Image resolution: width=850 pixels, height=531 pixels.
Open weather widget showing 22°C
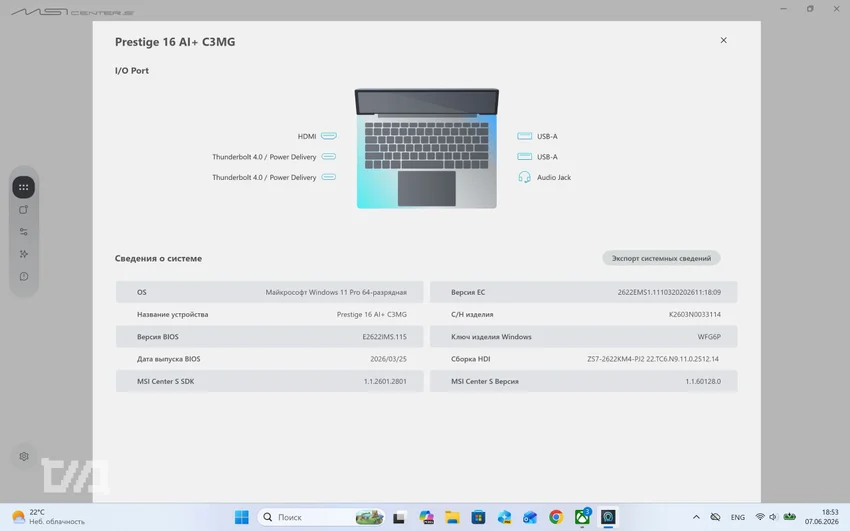(x=48, y=517)
